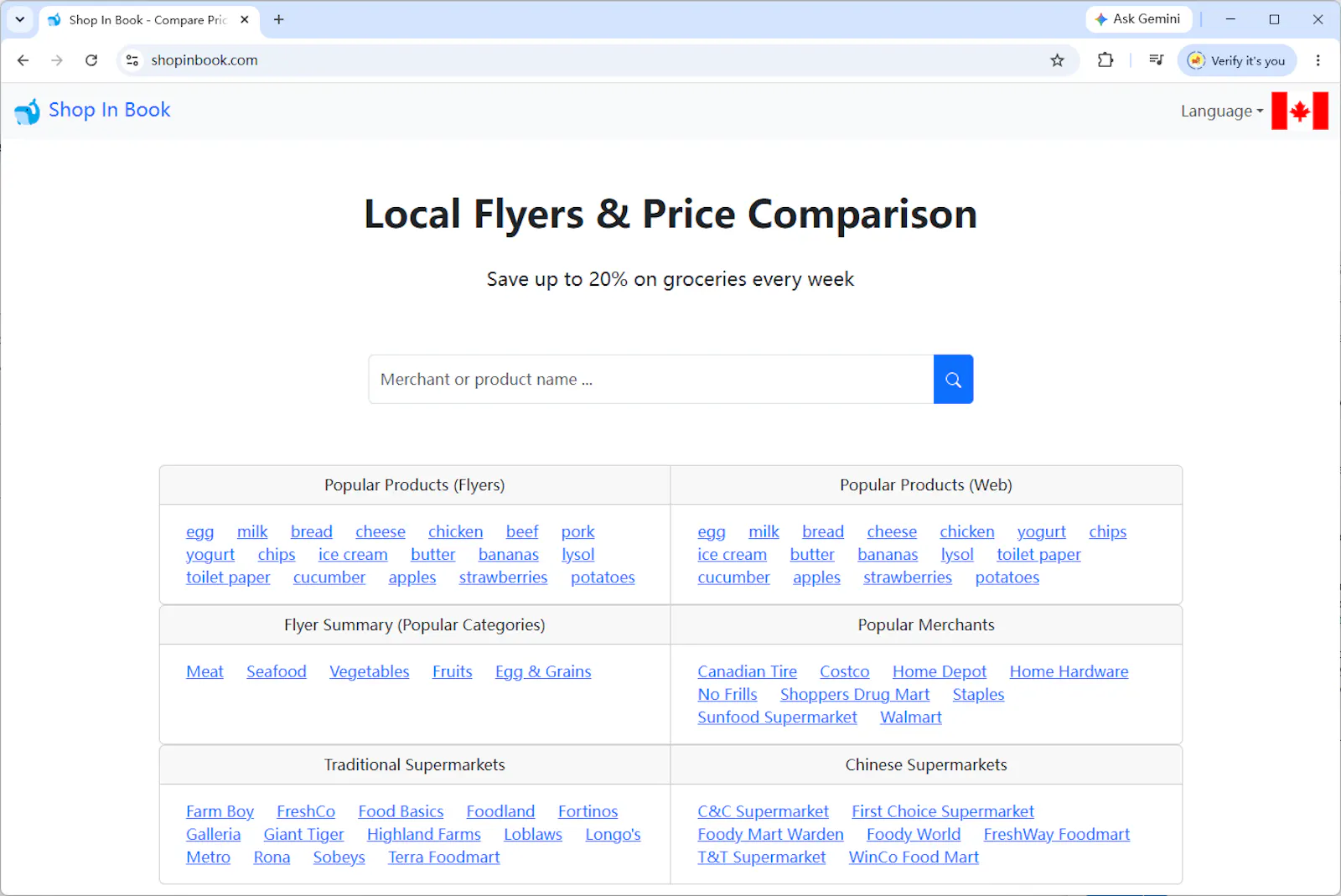1341x896 pixels.
Task: Open the Staples merchant link
Action: [978, 694]
